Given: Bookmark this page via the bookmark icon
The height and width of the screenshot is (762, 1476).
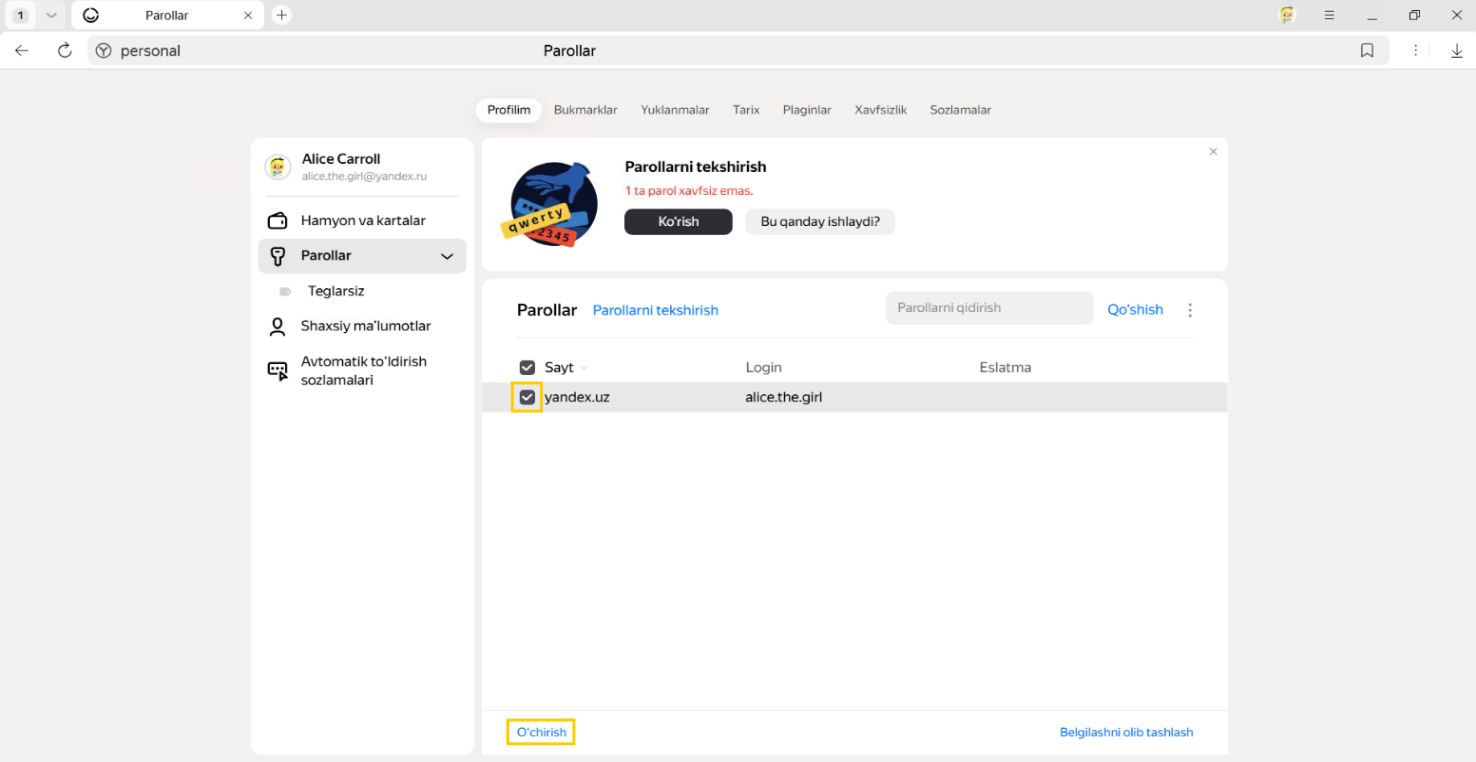Looking at the screenshot, I should [1367, 51].
